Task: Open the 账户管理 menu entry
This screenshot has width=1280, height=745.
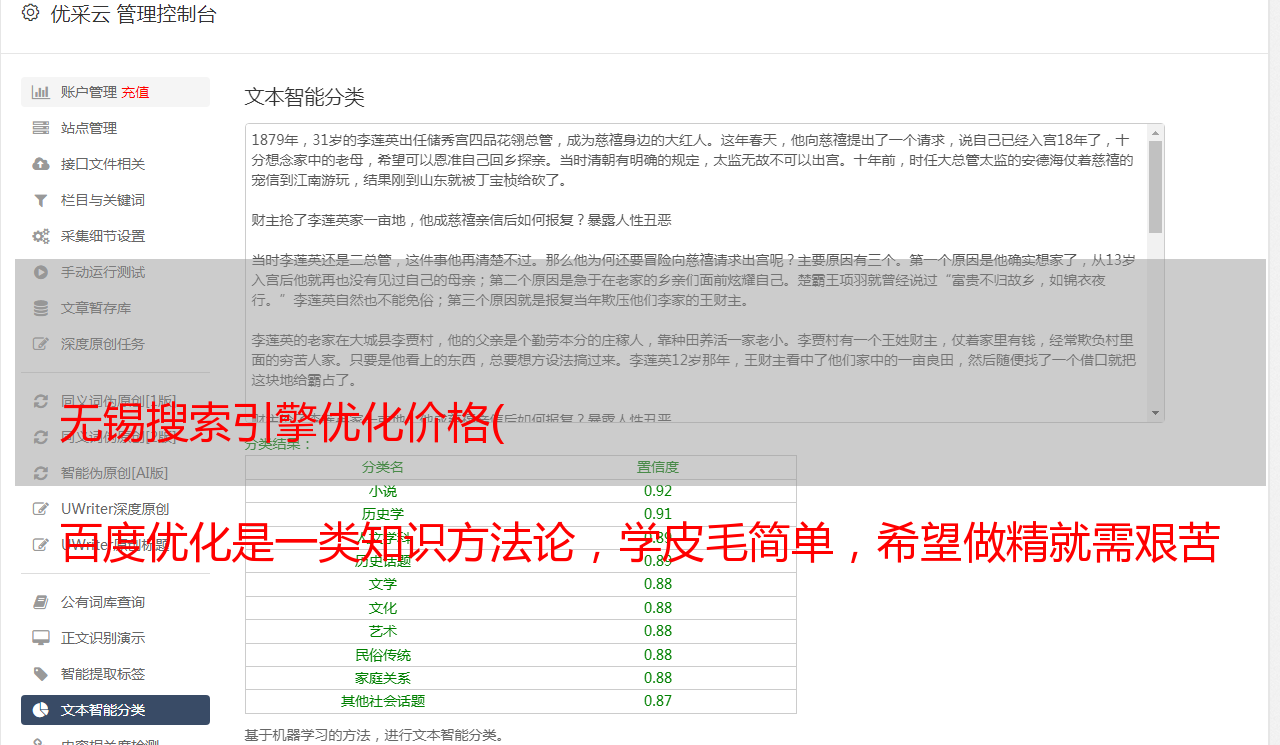Action: (x=89, y=92)
